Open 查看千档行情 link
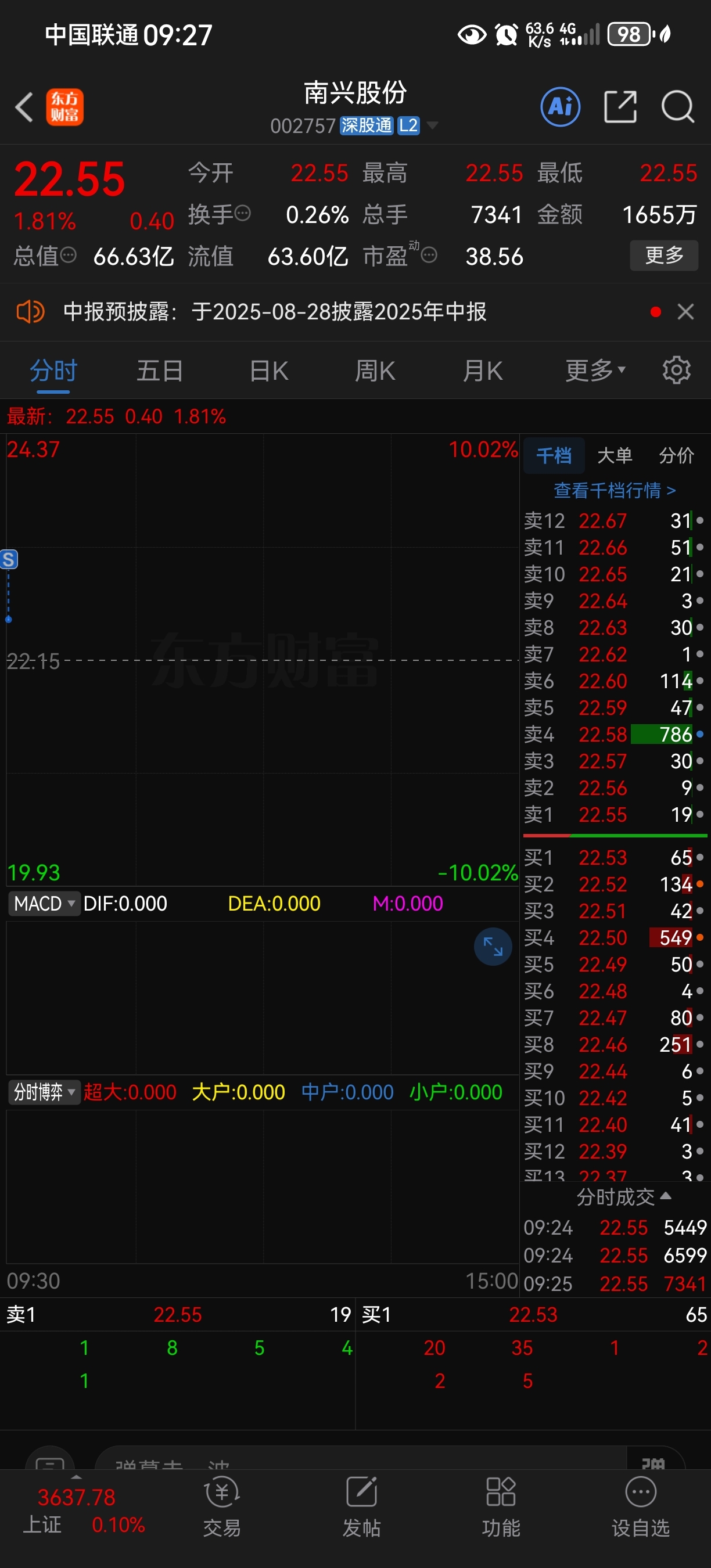The width and height of the screenshot is (711, 1568). [x=615, y=491]
